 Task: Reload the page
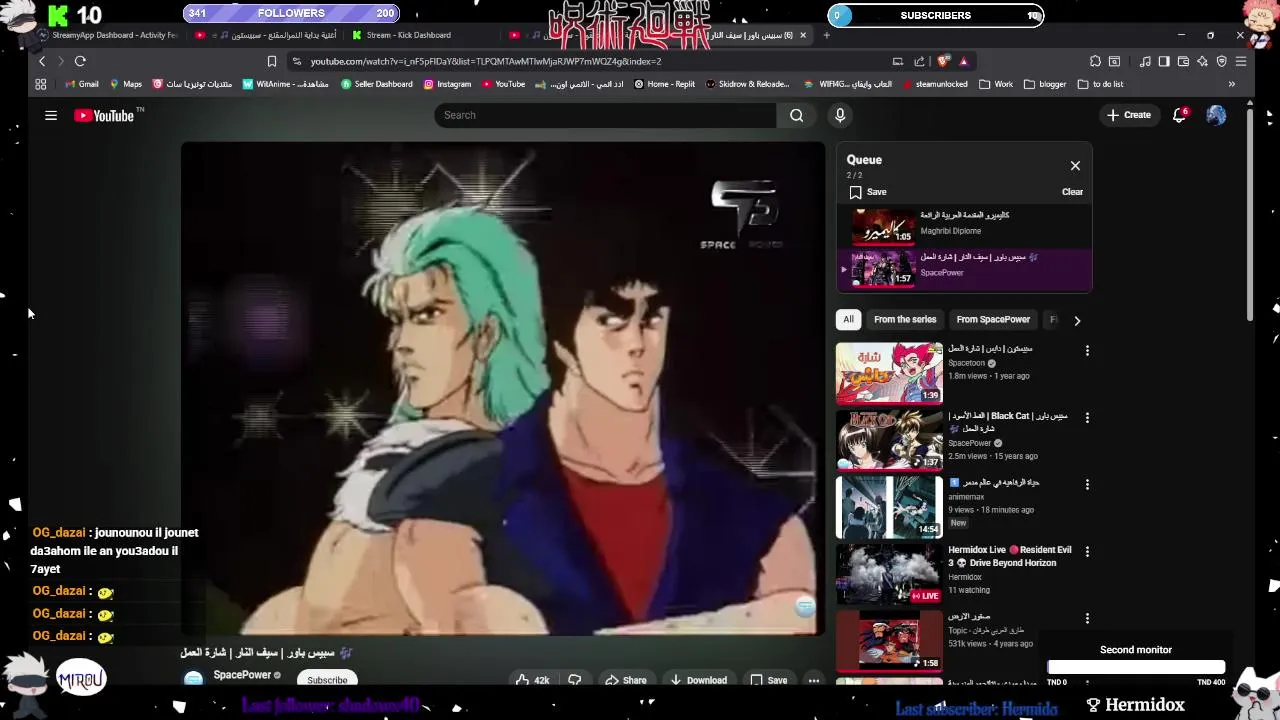pyautogui.click(x=80, y=61)
